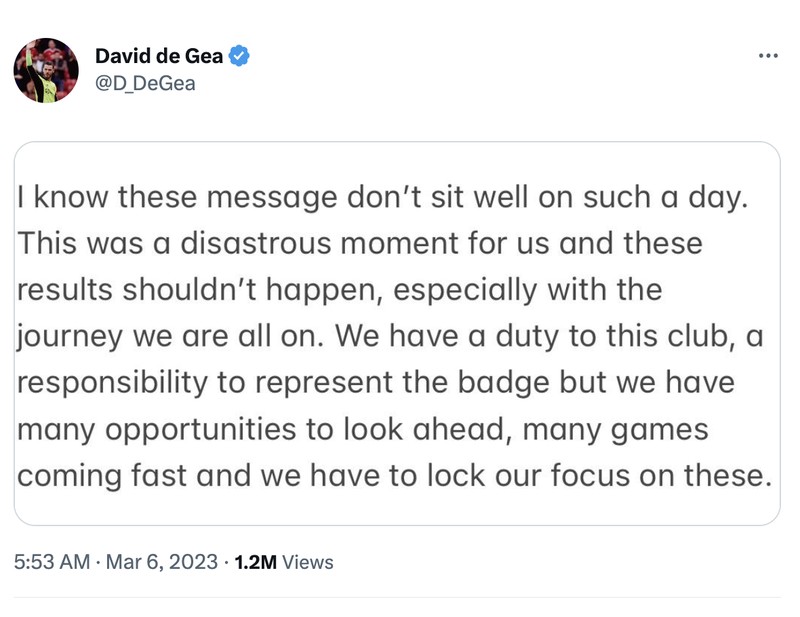This screenshot has width=800, height=617.
Task: Open the @D_DeGea handle link
Action: 144,83
